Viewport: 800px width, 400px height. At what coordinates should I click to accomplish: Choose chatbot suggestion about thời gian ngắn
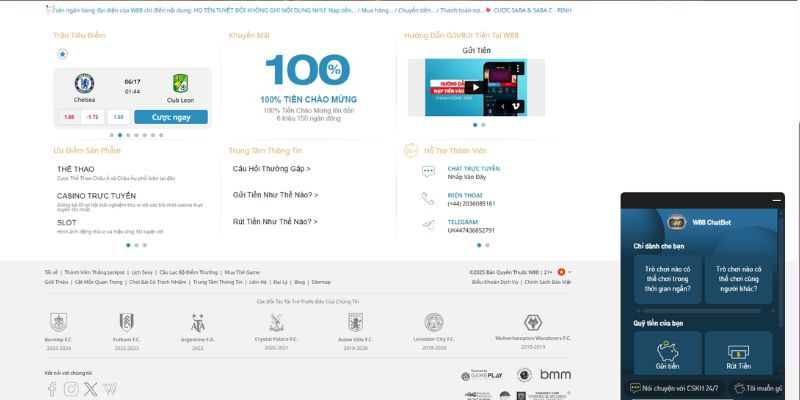coord(667,279)
